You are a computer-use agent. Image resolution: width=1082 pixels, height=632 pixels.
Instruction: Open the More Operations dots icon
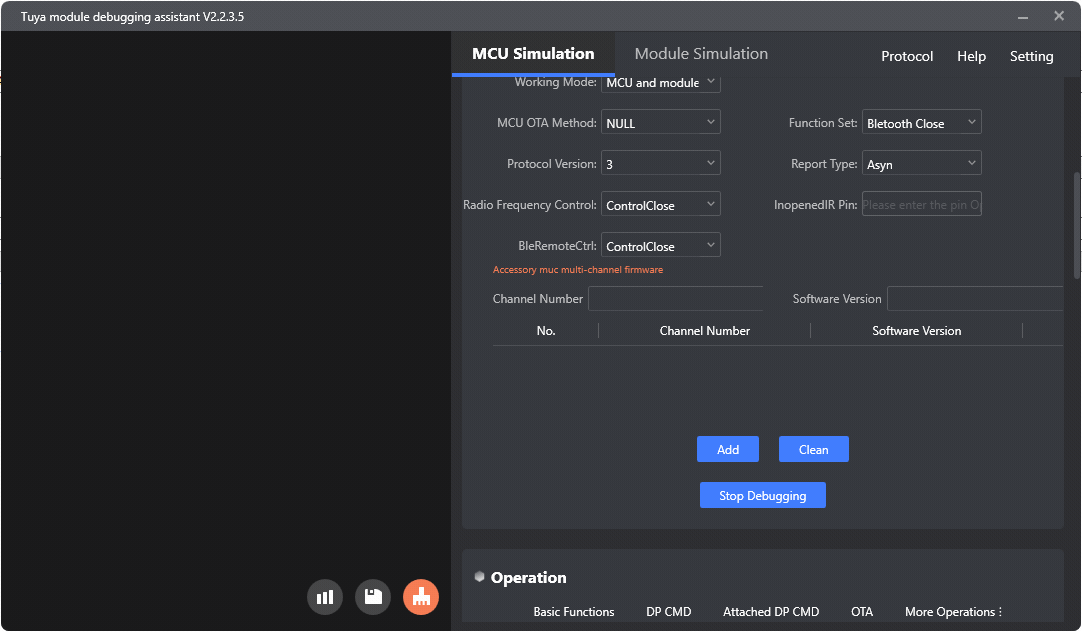click(x=1000, y=612)
